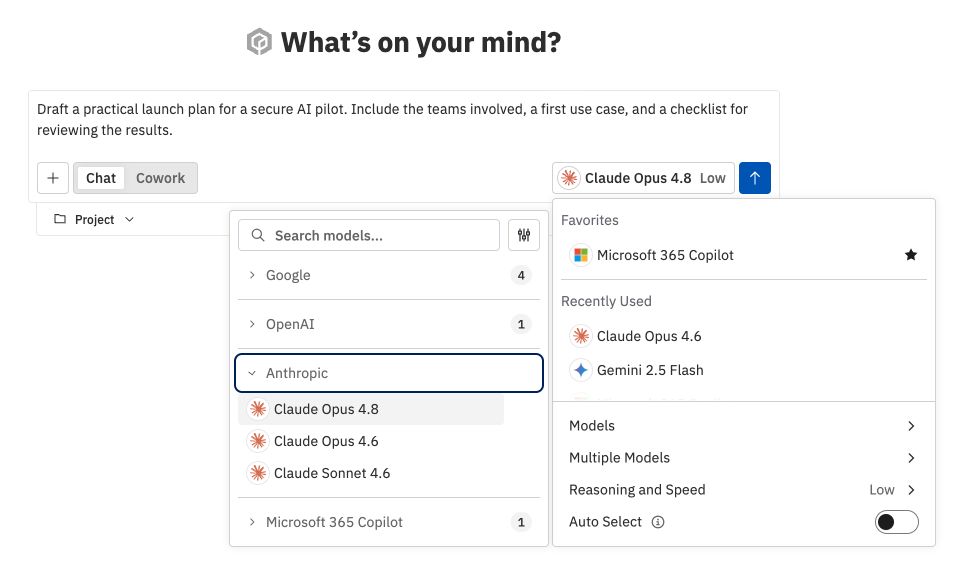
Task: Open the Project dropdown
Action: pos(94,219)
